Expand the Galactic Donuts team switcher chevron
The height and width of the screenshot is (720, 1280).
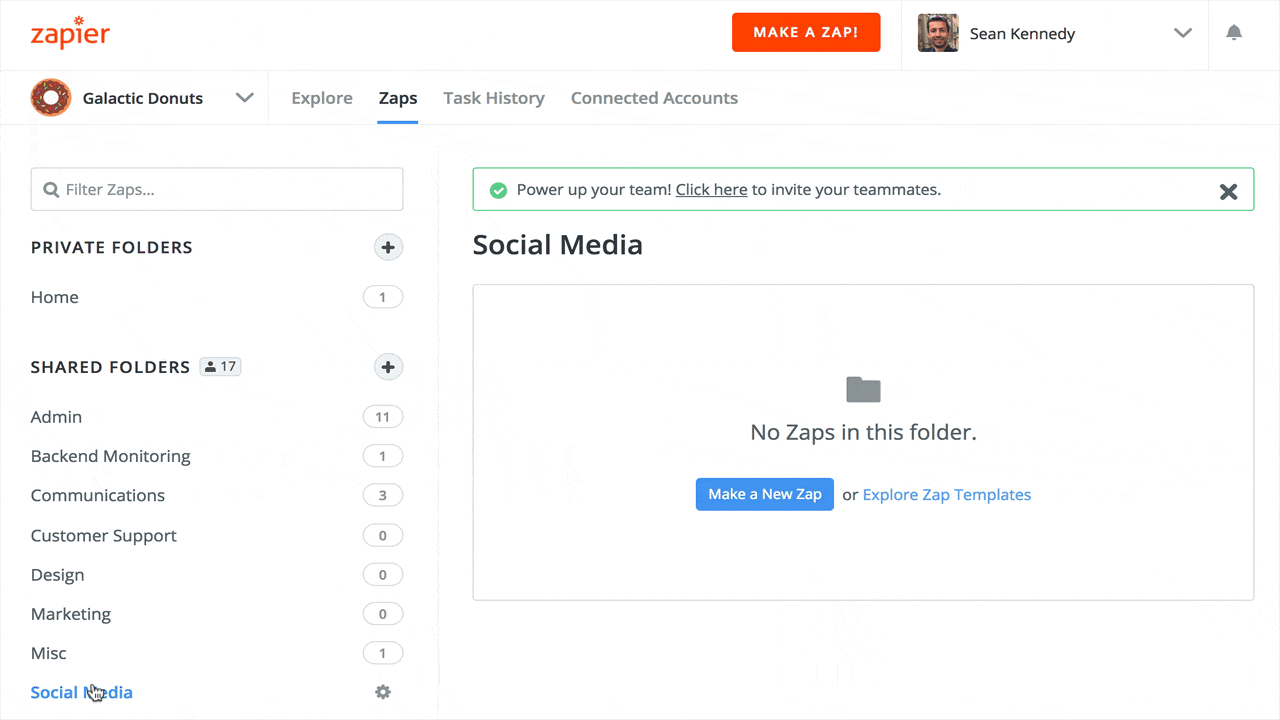tap(244, 98)
